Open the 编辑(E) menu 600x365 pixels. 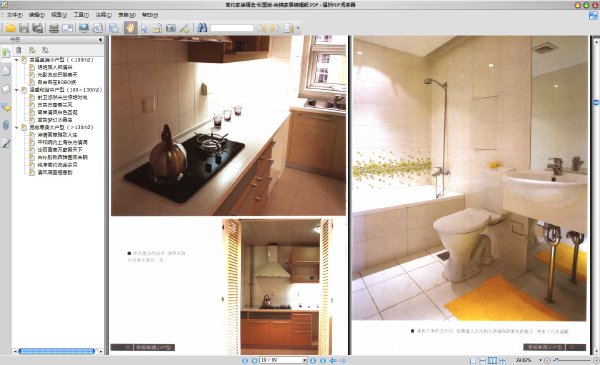(x=37, y=15)
